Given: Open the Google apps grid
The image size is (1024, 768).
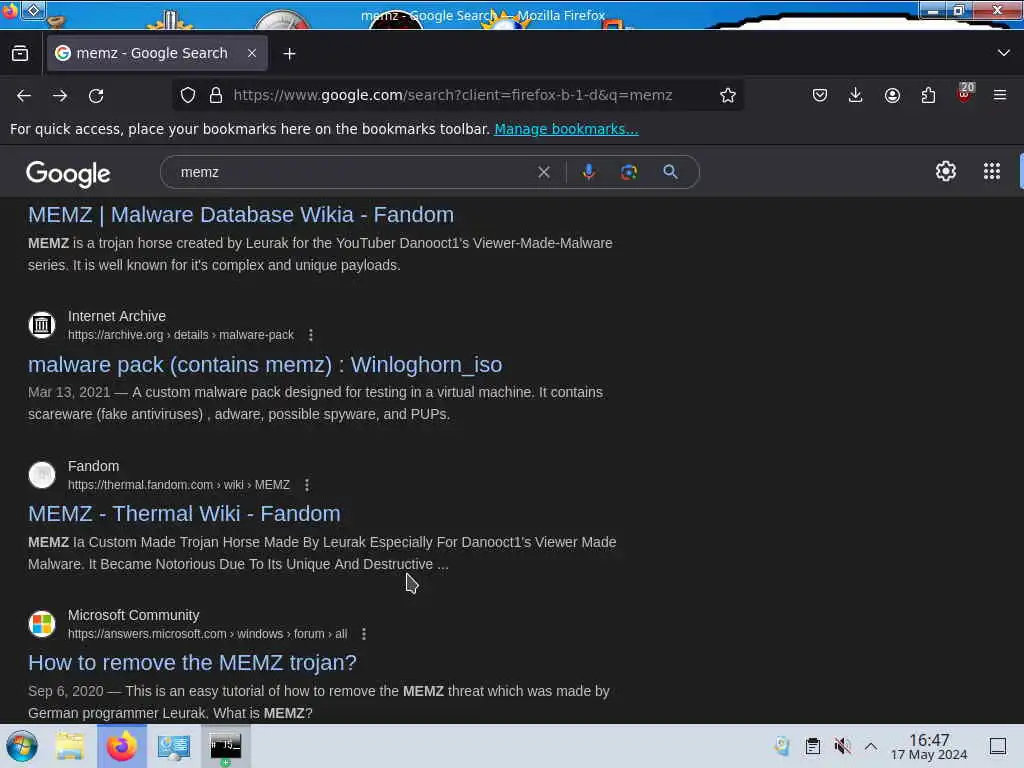Looking at the screenshot, I should tap(992, 171).
